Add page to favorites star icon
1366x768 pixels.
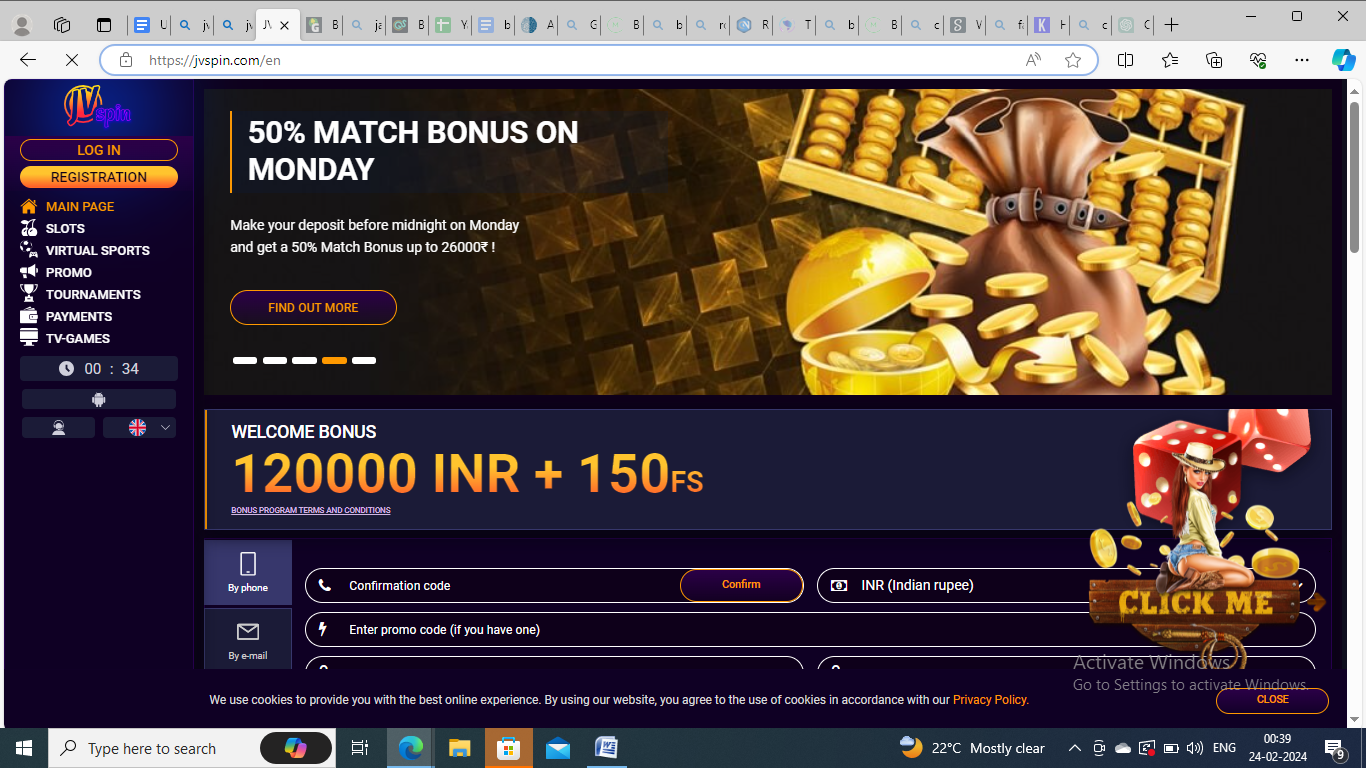[x=1073, y=60]
